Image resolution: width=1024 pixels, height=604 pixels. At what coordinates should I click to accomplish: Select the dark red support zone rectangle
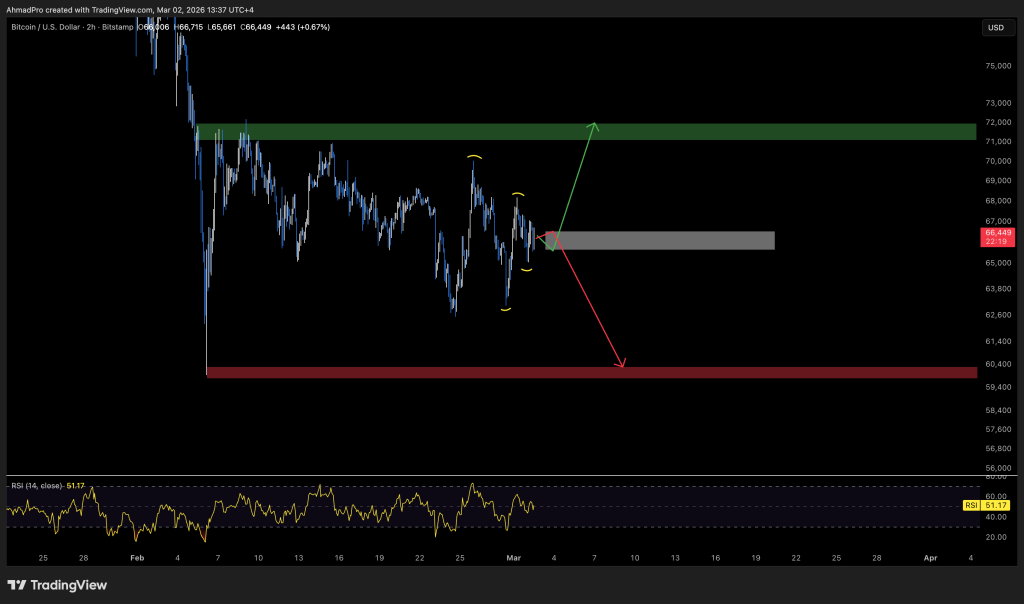tap(590, 372)
